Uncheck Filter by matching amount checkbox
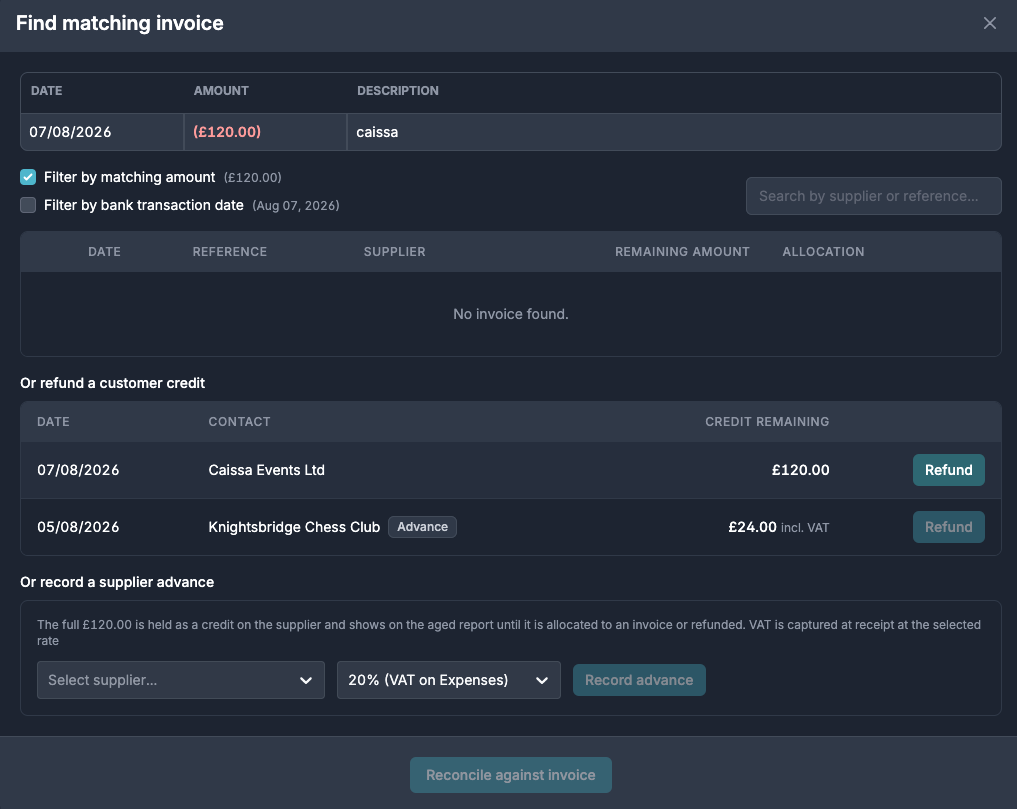The height and width of the screenshot is (809, 1017). pos(28,177)
